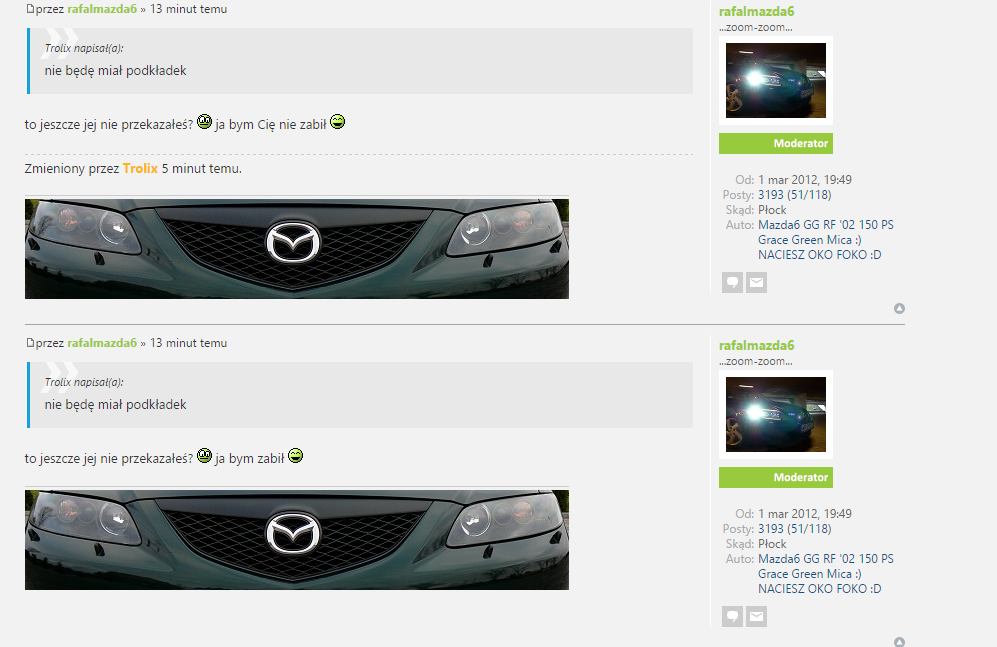Click the email envelope icon in second profile
Viewport: 997px width, 647px height.
(757, 617)
